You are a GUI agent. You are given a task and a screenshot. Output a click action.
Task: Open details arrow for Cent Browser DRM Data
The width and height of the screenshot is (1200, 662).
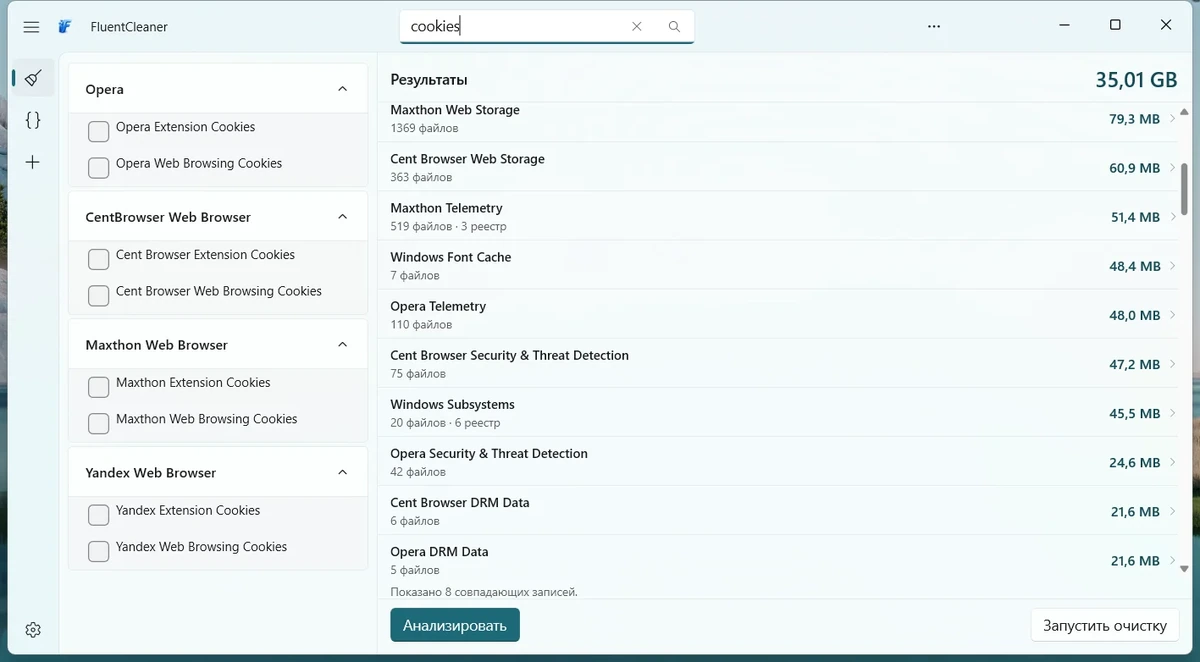1173,511
